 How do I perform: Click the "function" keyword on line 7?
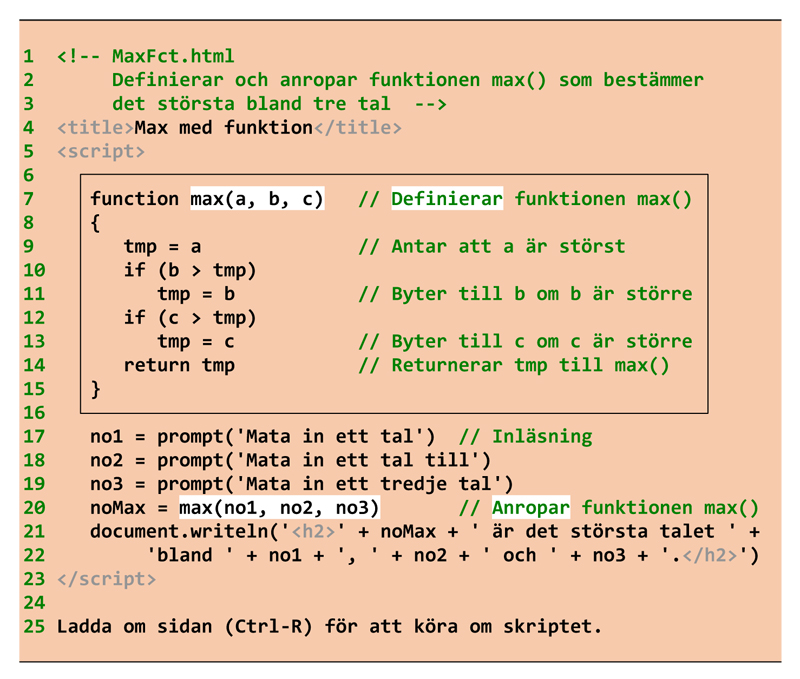click(x=134, y=198)
